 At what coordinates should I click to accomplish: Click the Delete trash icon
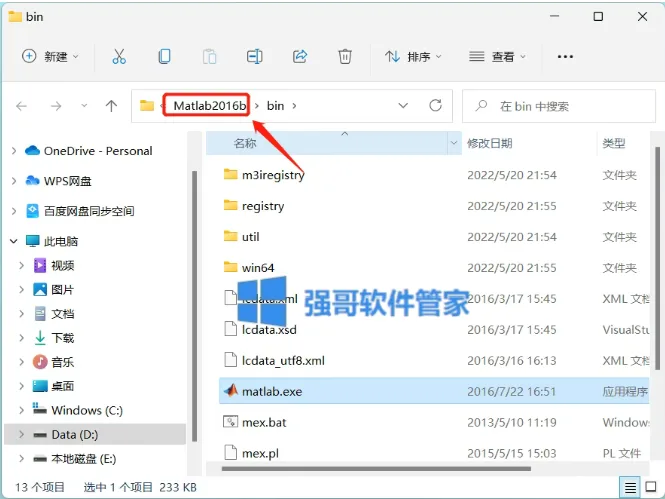(x=345, y=56)
